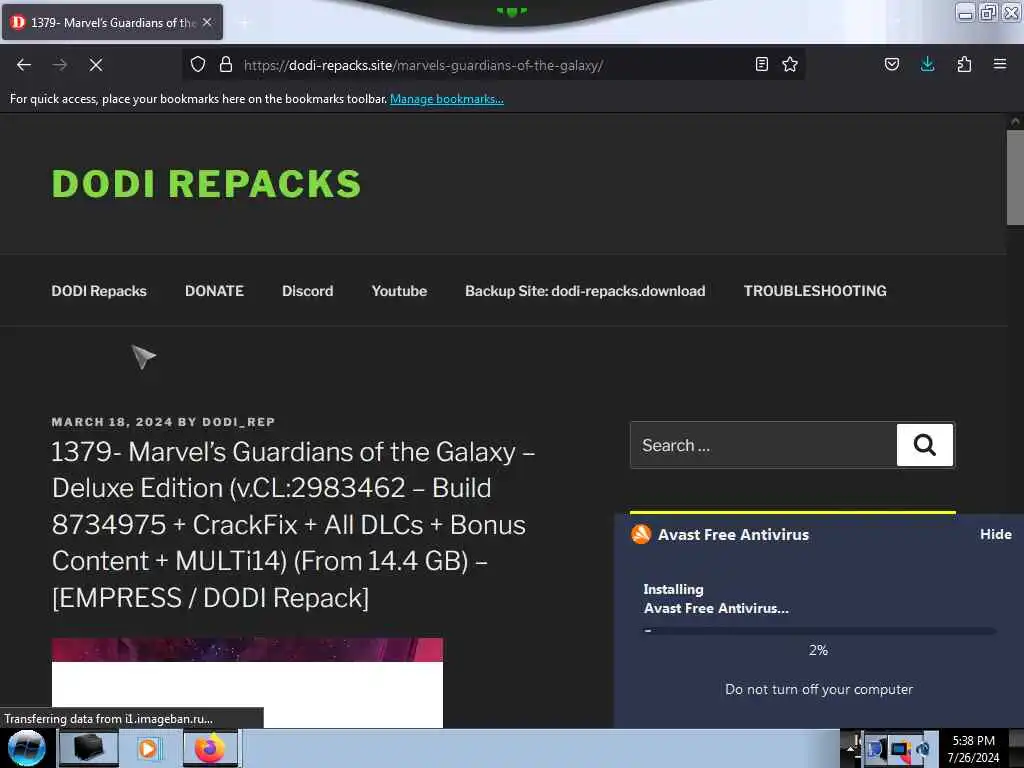Bookmark this page with the star icon

point(790,64)
